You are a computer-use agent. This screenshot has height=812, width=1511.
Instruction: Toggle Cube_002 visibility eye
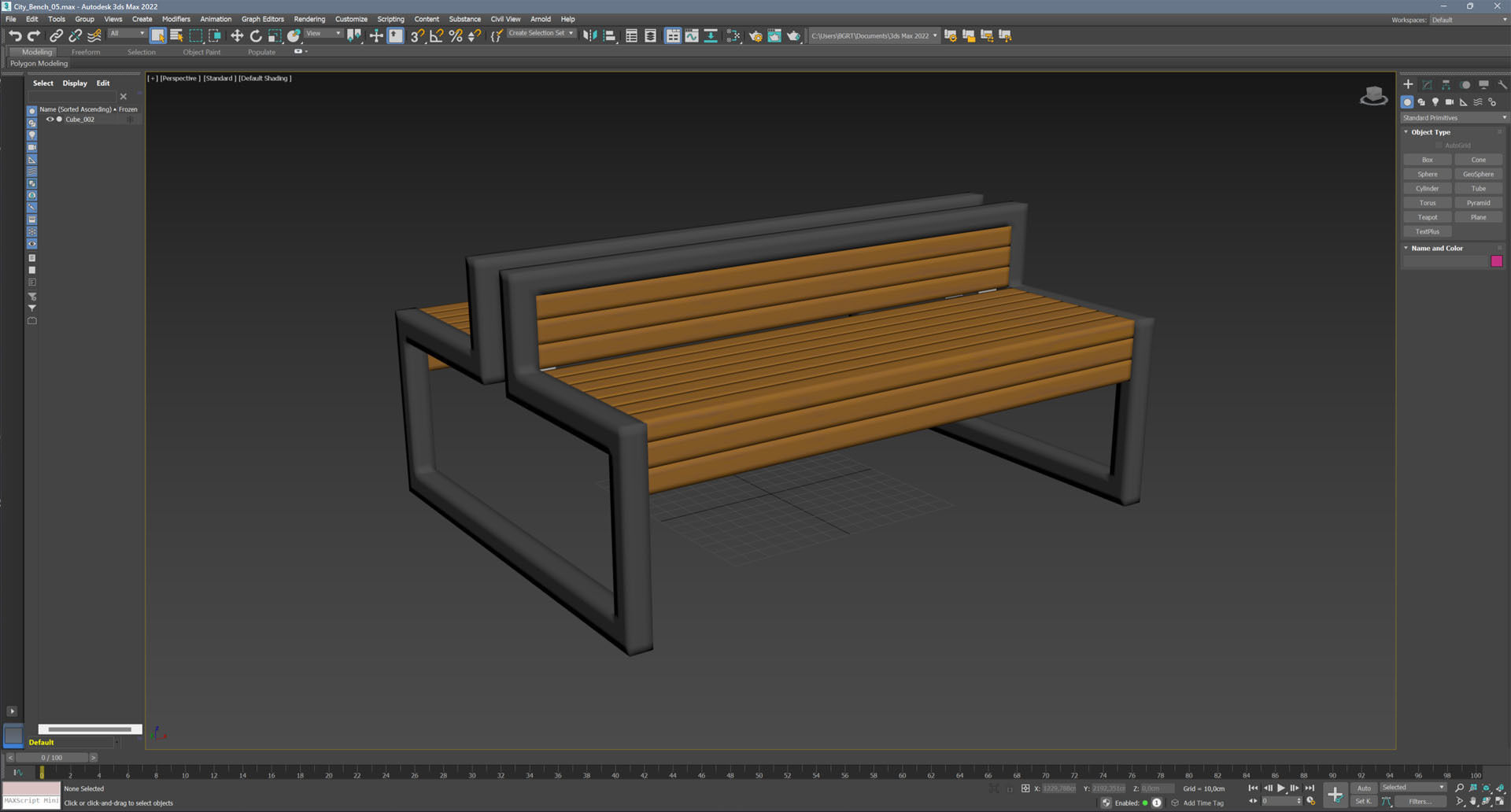(50, 120)
